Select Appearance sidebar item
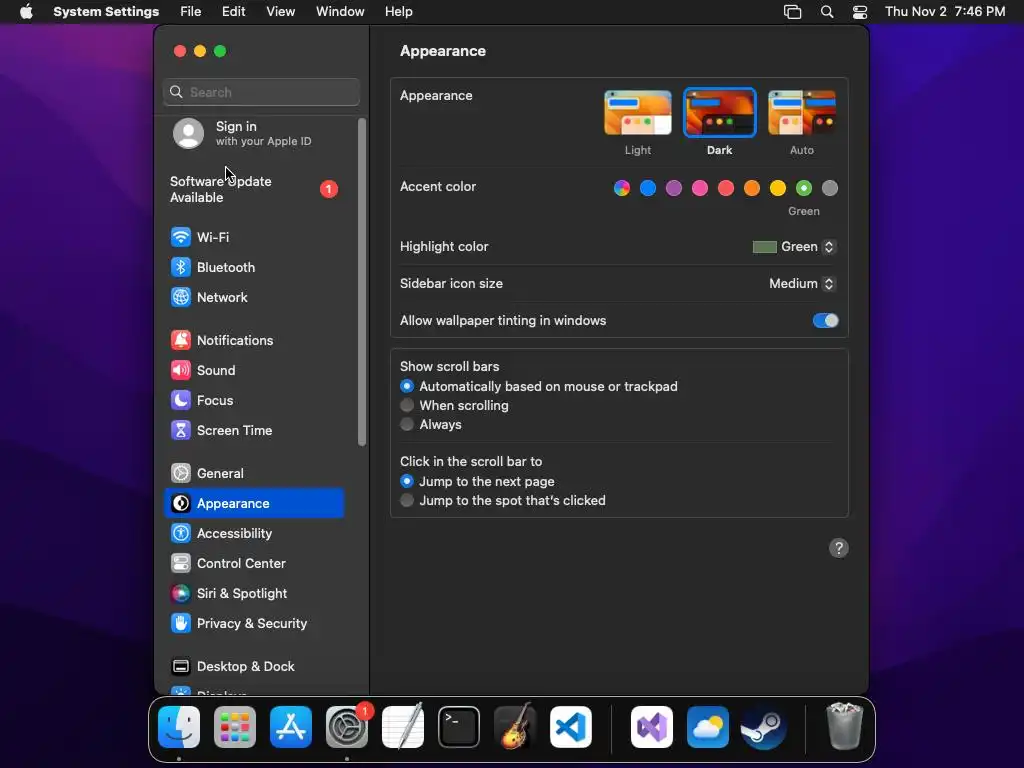The height and width of the screenshot is (768, 1024). [255, 504]
